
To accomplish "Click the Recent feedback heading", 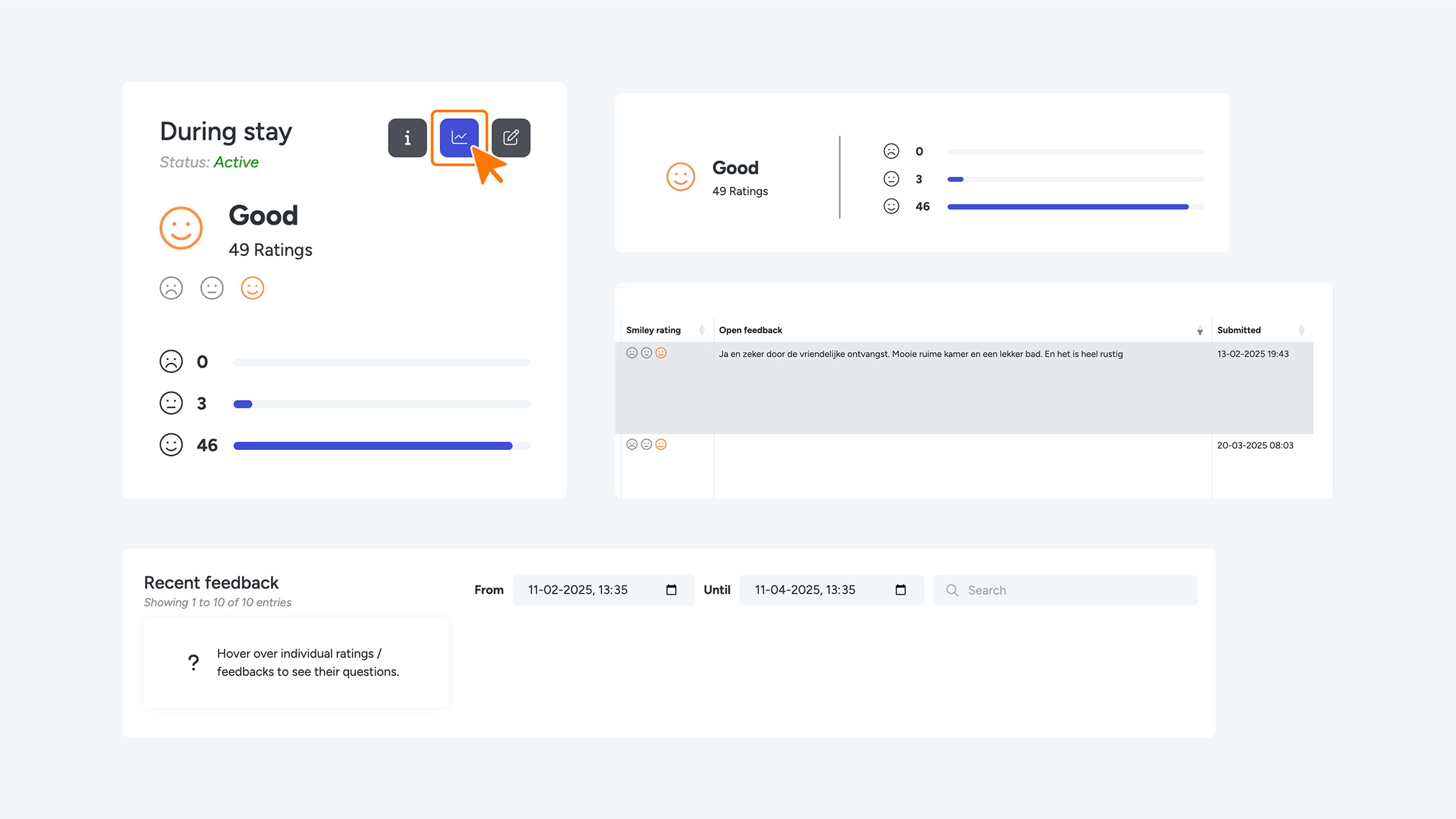I will point(211,583).
